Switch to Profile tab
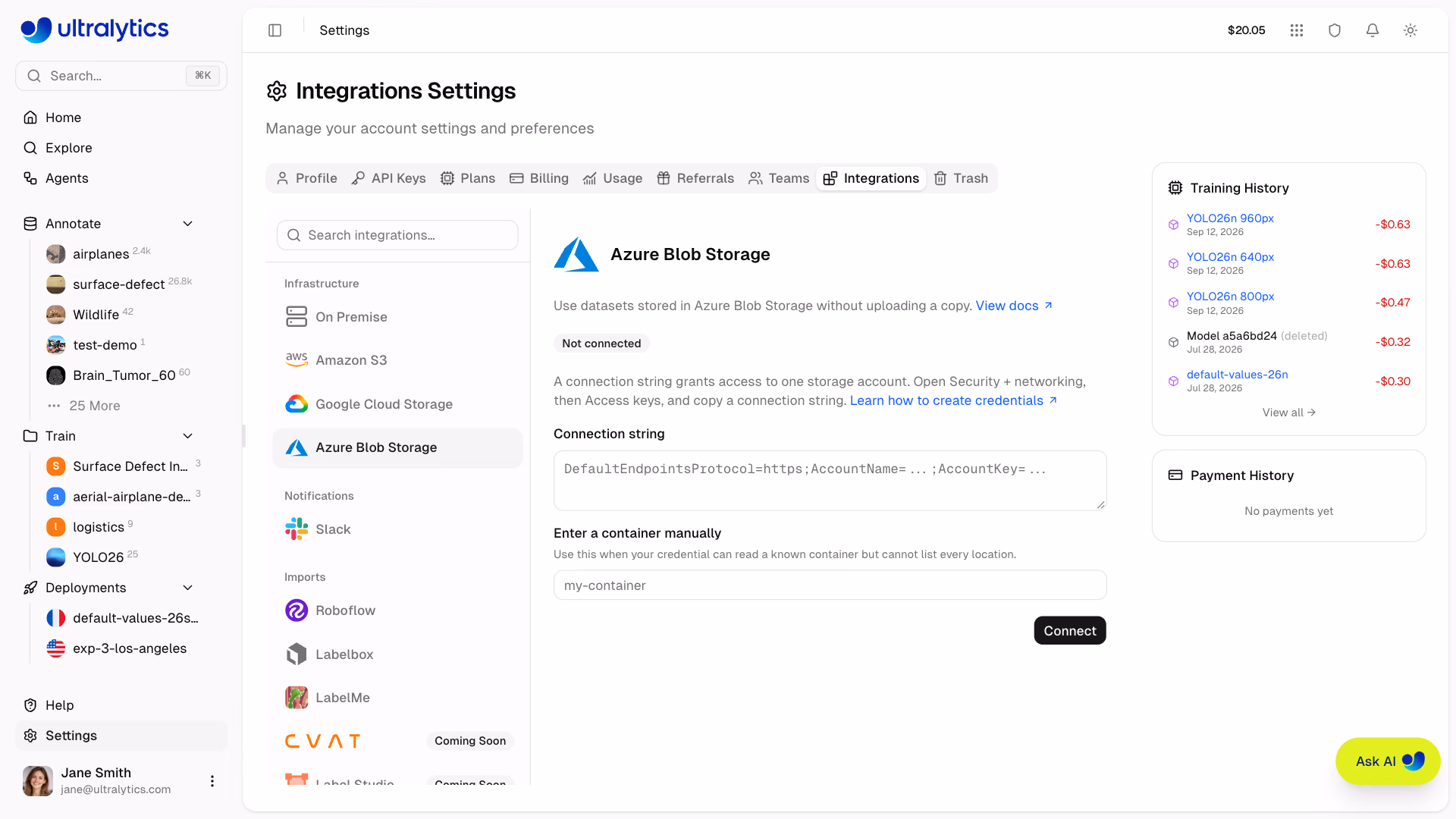The height and width of the screenshot is (819, 1456). (307, 178)
